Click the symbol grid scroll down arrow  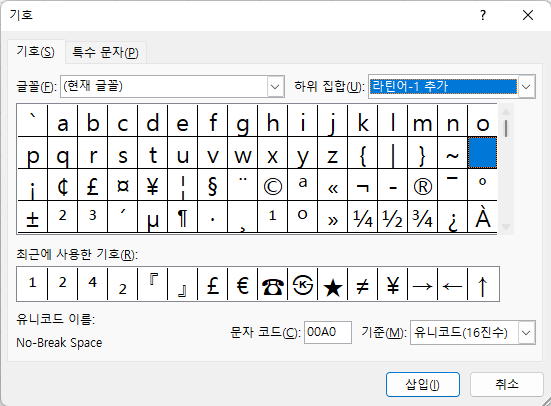pyautogui.click(x=506, y=227)
